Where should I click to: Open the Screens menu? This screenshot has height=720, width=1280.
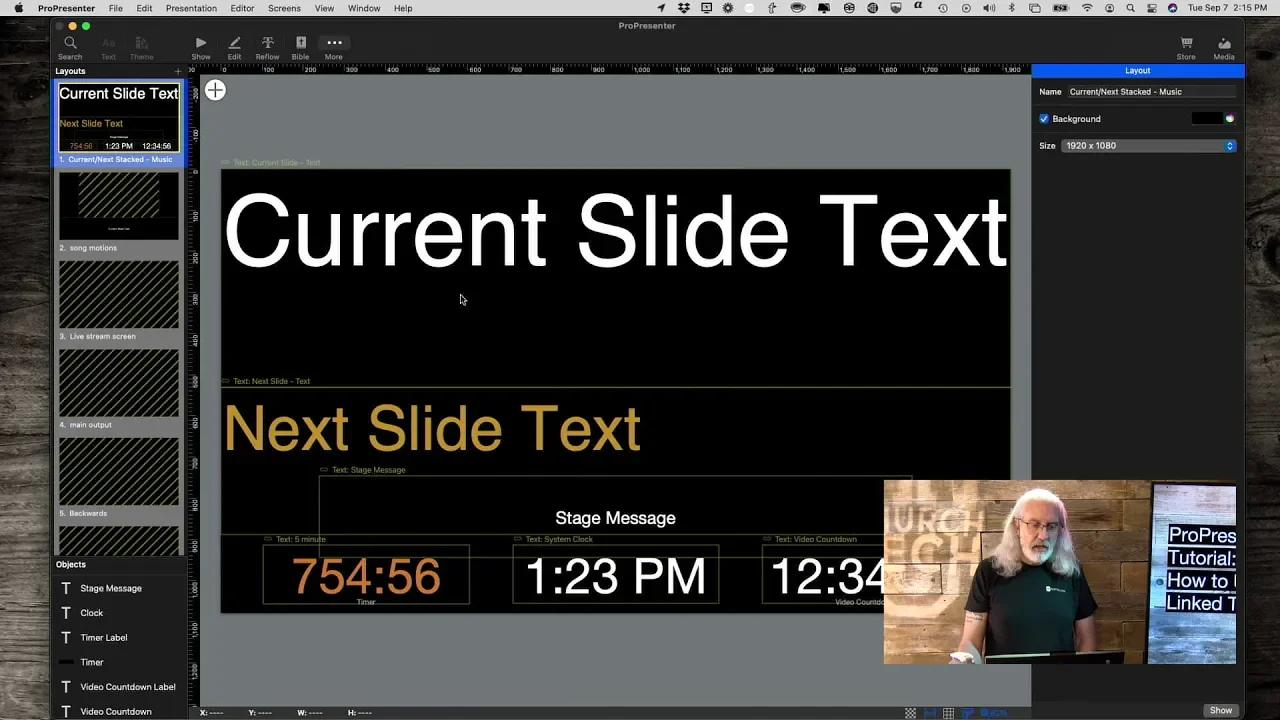pyautogui.click(x=284, y=8)
